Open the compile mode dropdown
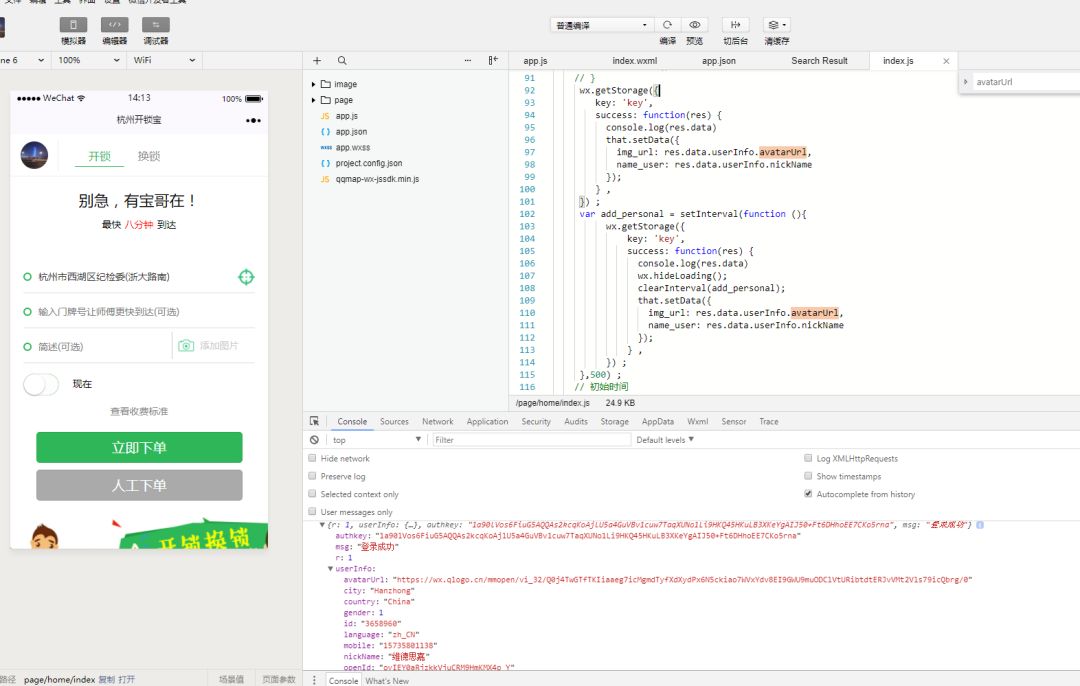This screenshot has height=686, width=1080. (601, 25)
